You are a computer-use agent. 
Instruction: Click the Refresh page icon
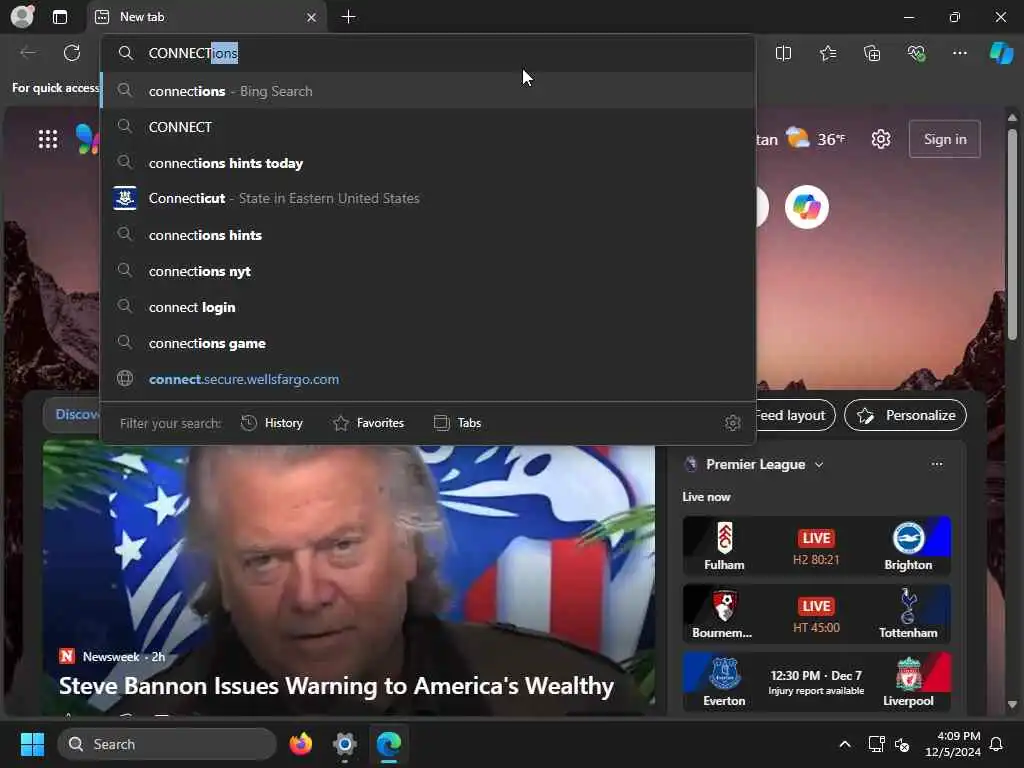72,53
